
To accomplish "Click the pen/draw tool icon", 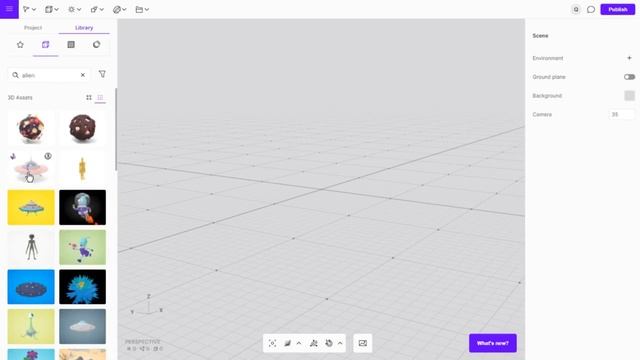I will (117, 9).
